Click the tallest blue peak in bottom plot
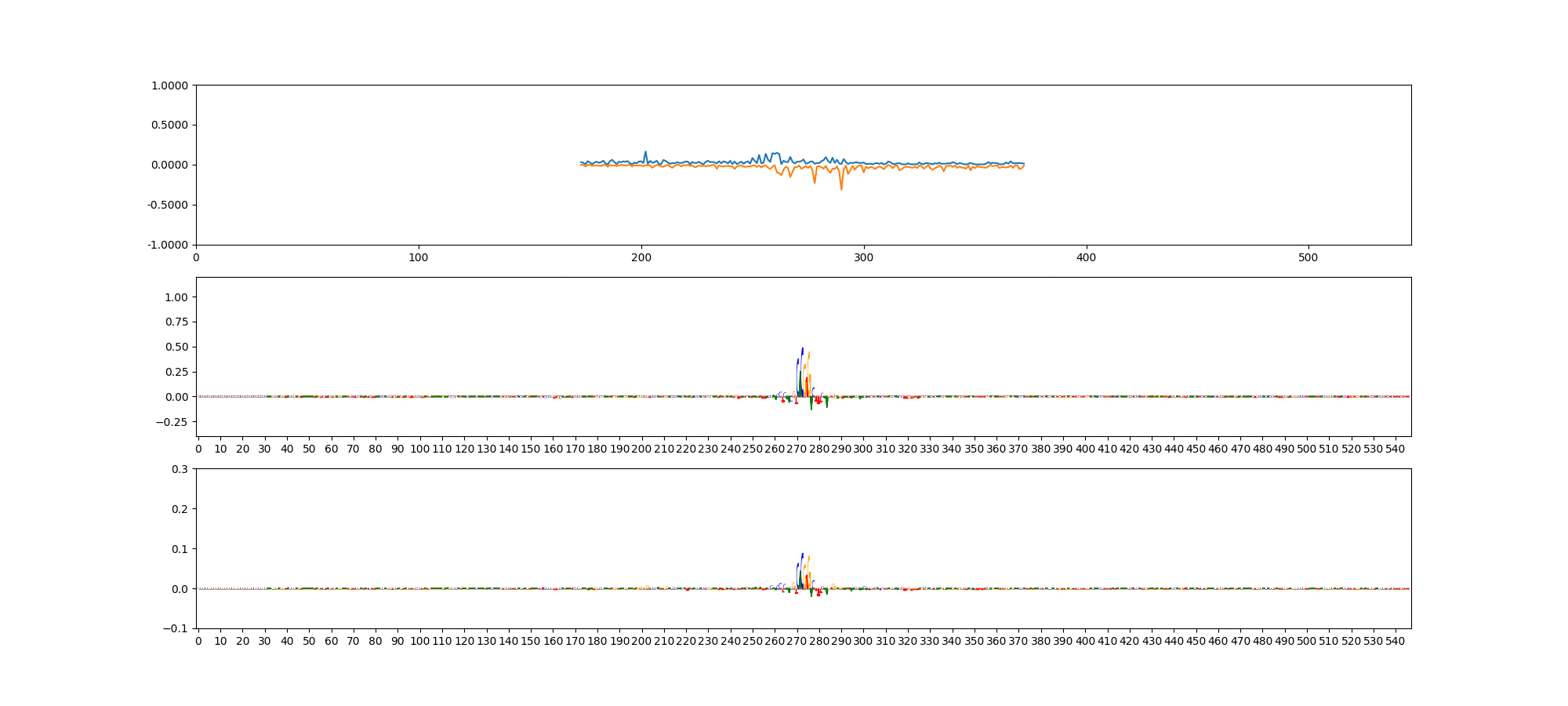This screenshot has width=1568, height=706. (802, 555)
